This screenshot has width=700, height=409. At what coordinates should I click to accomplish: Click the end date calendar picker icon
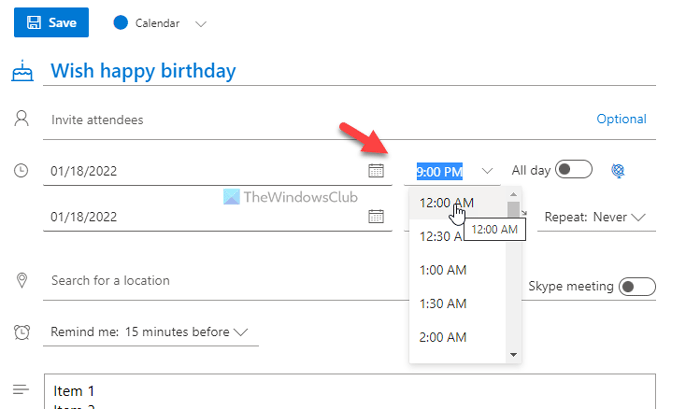377,216
